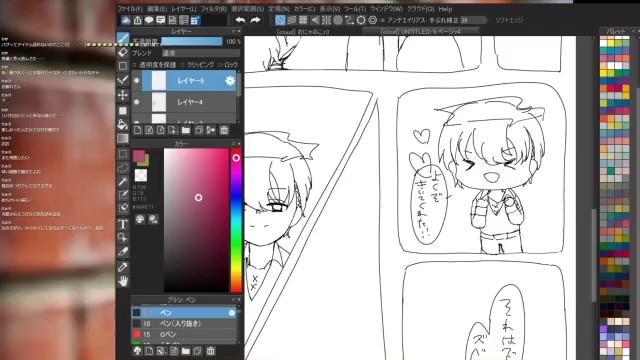
Task: Select the Bucket fill tool
Action: pos(122,124)
